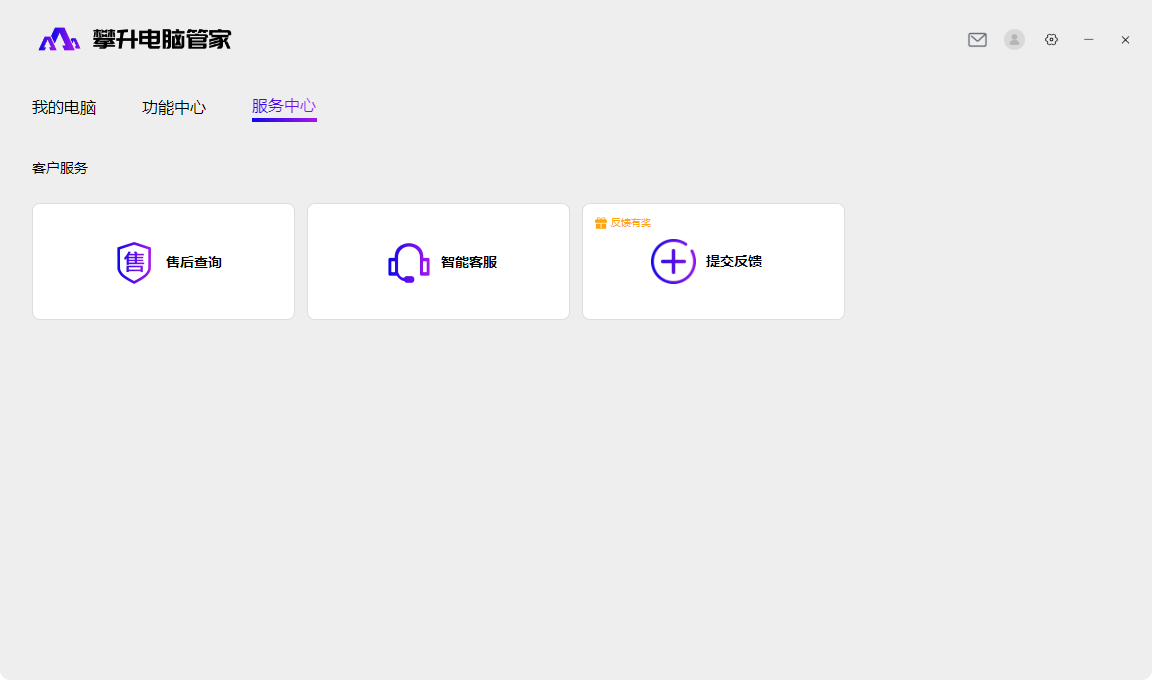Viewport: 1152px width, 680px height.
Task: Click the 攀升 mountain logo icon
Action: tap(59, 39)
